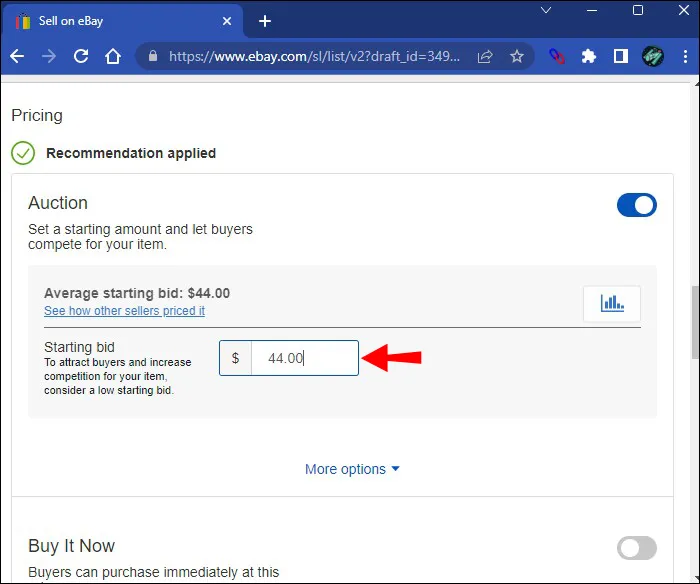Open the browser home page
Image resolution: width=700 pixels, height=584 pixels.
[113, 56]
